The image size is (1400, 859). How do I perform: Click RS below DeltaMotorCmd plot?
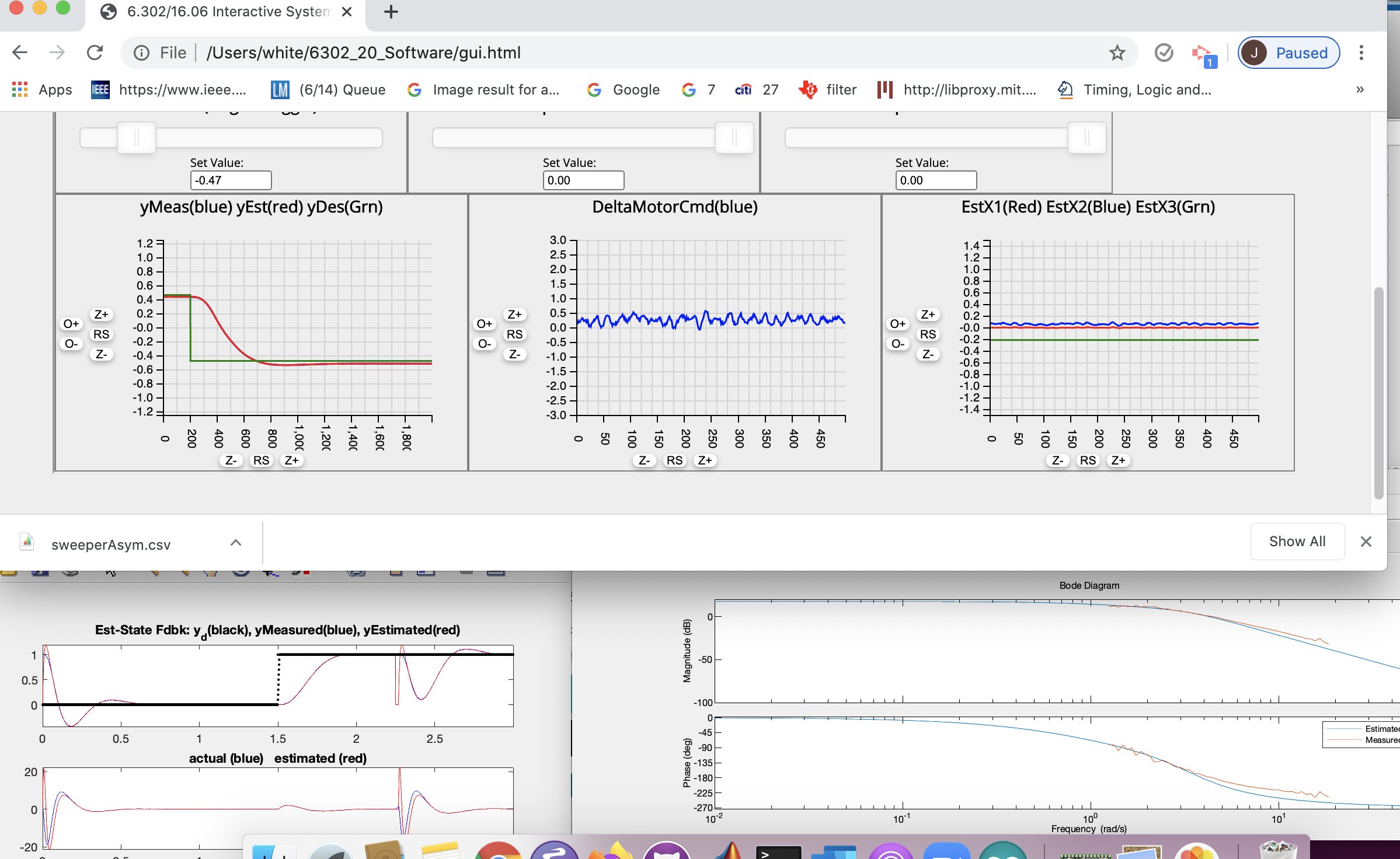pos(674,460)
